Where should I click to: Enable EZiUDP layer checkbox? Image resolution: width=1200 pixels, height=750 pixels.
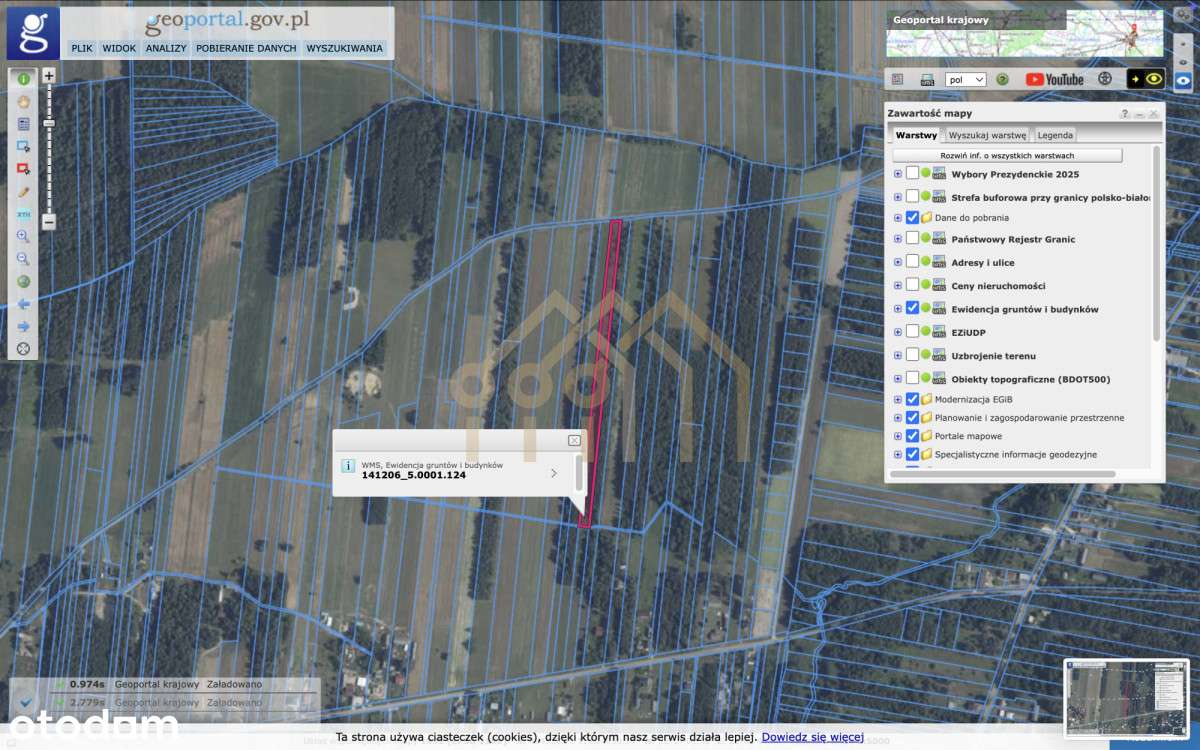coord(912,331)
